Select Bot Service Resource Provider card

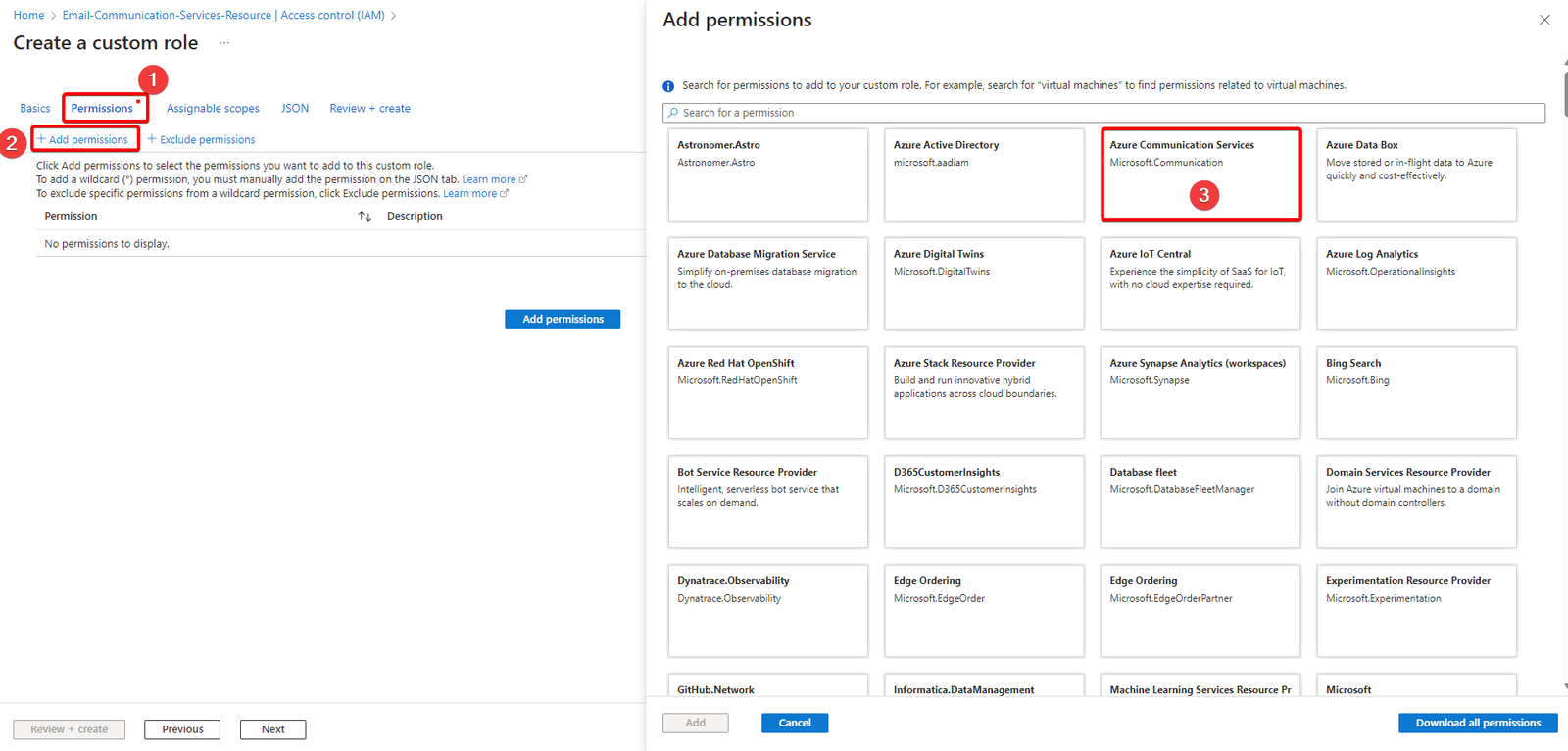coord(768,501)
